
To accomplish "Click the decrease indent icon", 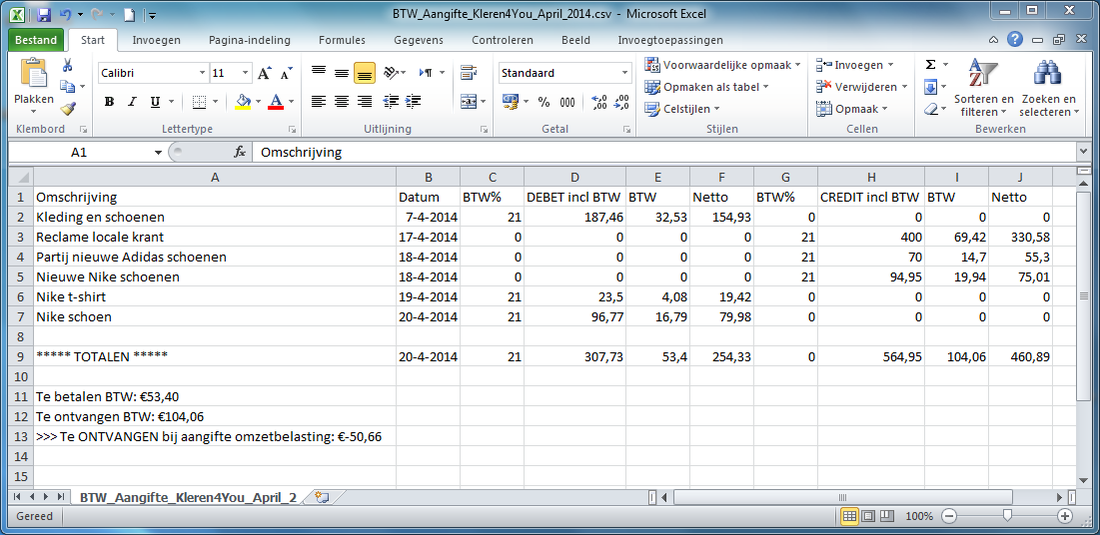I will (x=391, y=102).
